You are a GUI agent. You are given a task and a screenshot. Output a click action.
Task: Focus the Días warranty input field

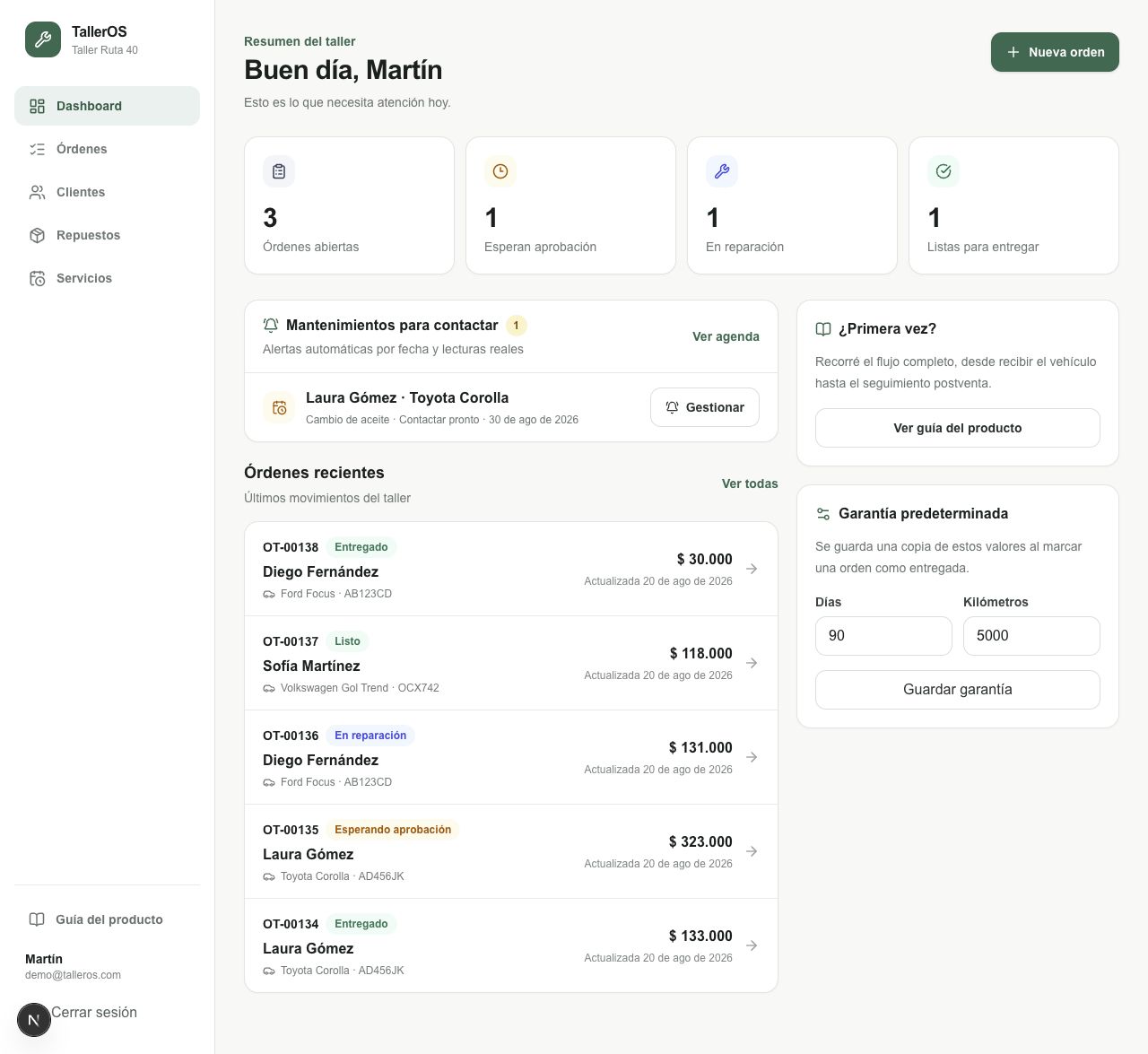[883, 636]
